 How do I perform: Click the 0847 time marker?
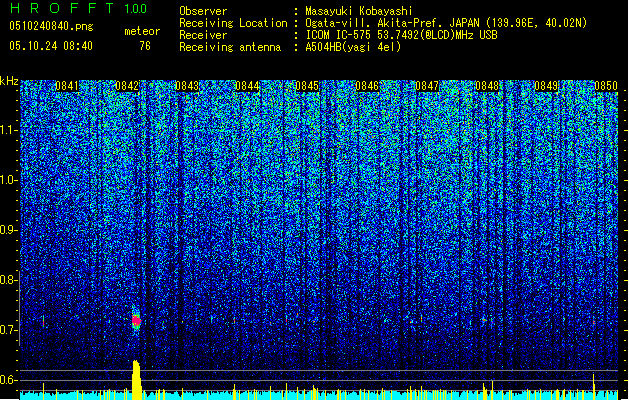[427, 86]
